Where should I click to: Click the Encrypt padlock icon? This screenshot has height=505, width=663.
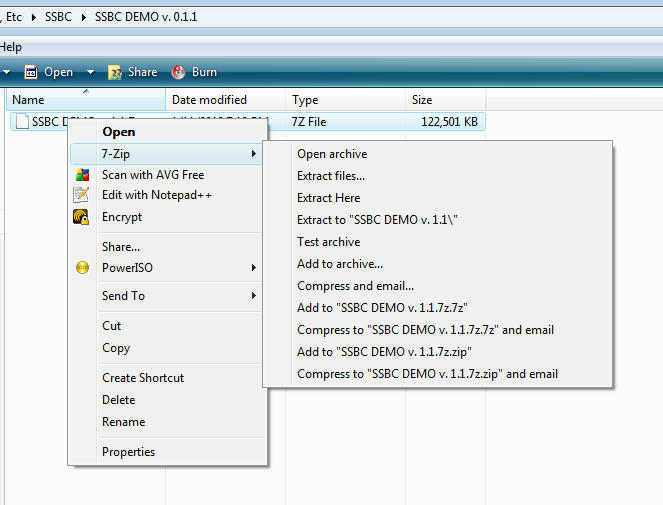pos(82,217)
